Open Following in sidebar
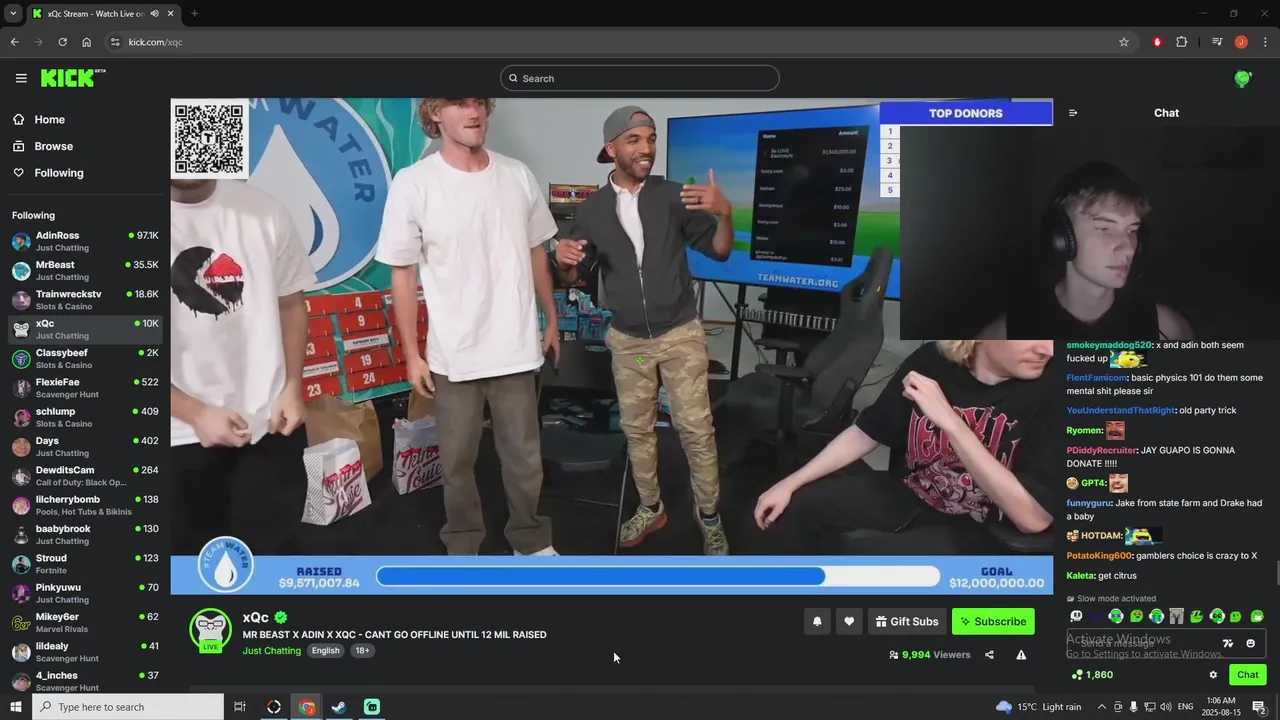 tap(48, 173)
